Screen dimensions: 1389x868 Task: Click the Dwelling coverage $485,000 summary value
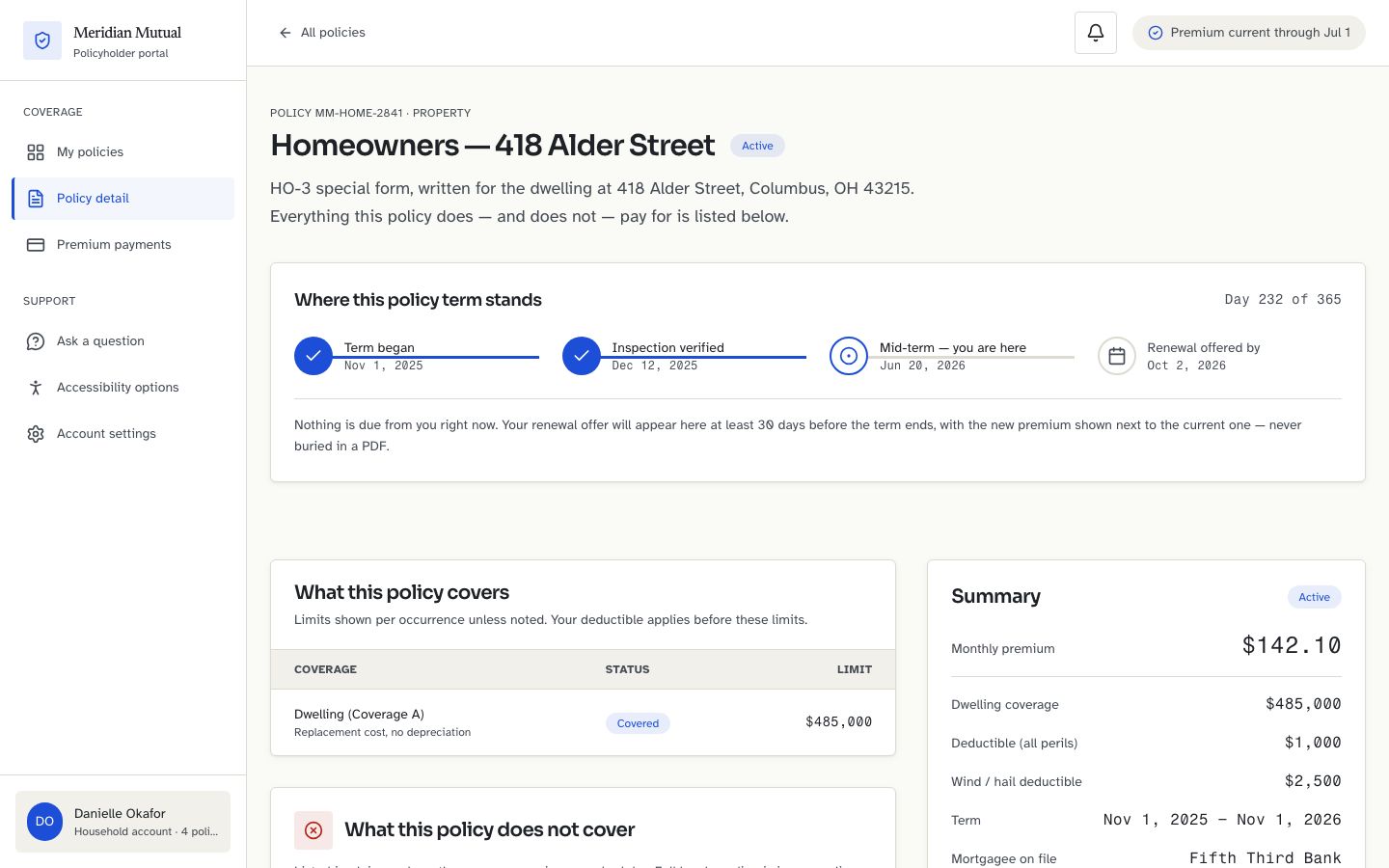1303,704
